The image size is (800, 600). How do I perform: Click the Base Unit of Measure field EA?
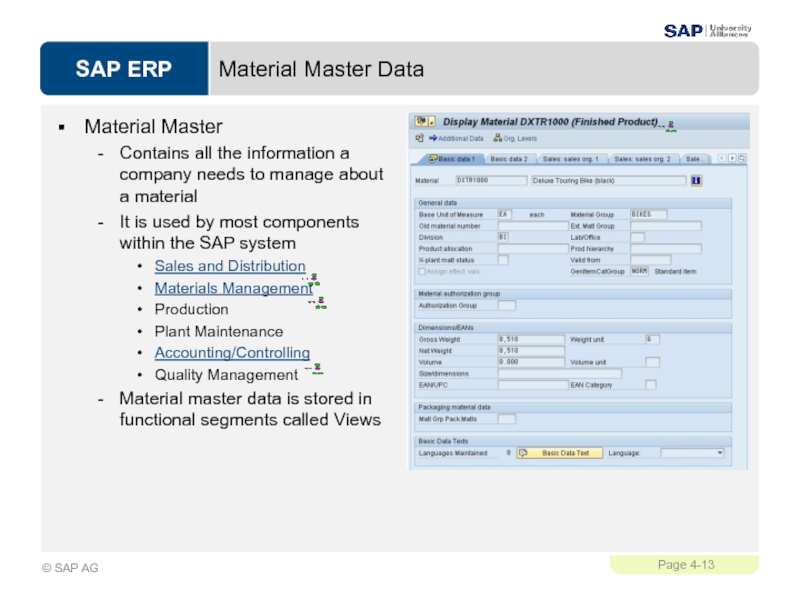[505, 215]
